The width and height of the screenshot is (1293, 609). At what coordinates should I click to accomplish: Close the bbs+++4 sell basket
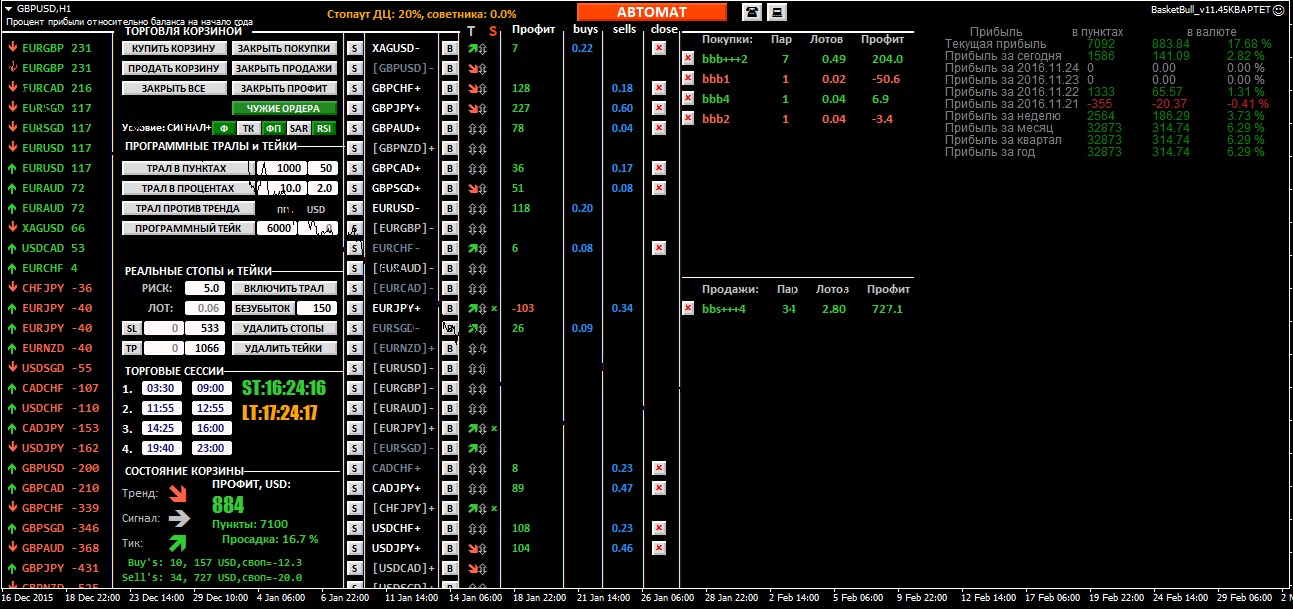pos(688,308)
